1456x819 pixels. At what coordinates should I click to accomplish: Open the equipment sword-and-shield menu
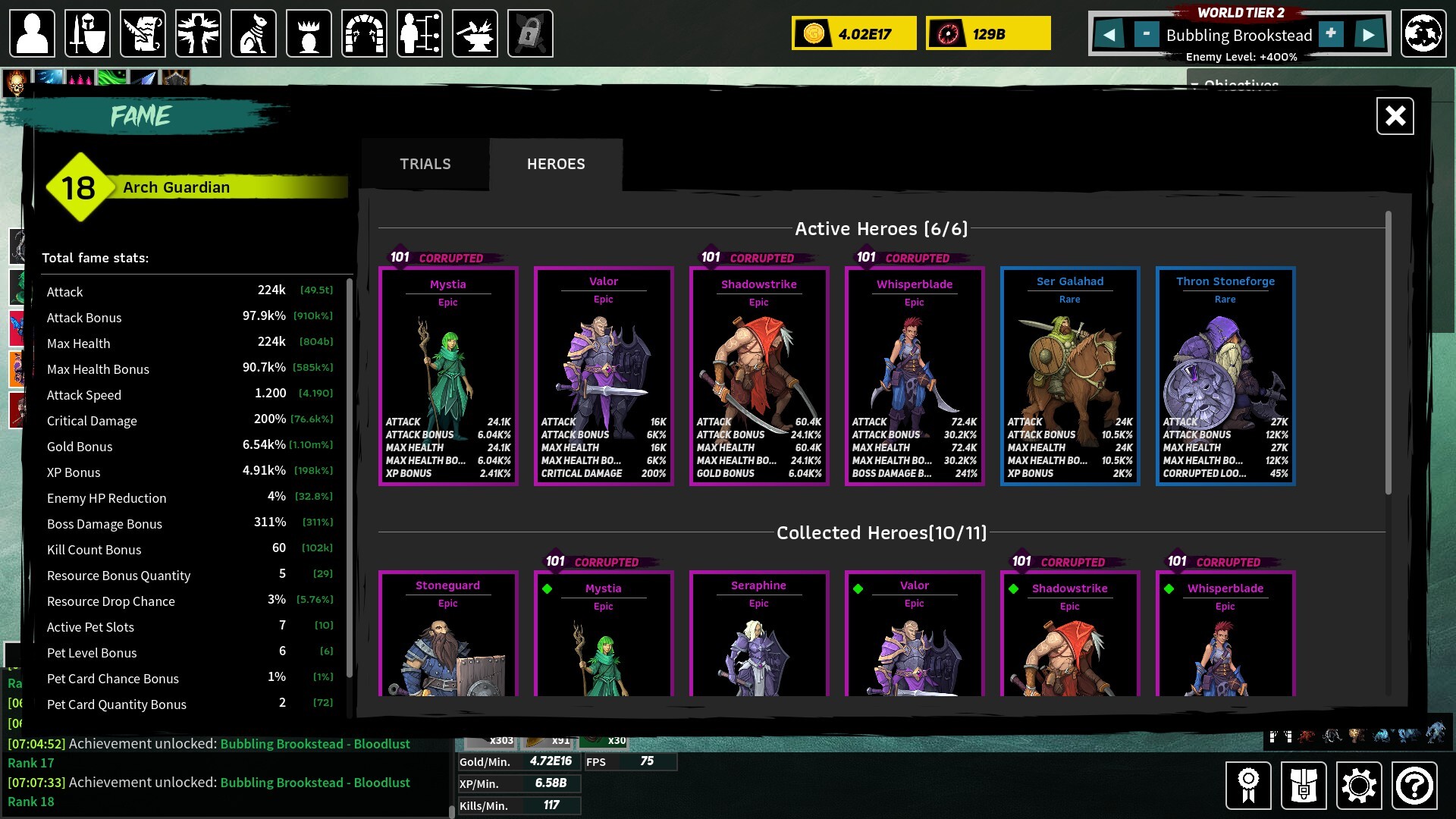click(87, 33)
